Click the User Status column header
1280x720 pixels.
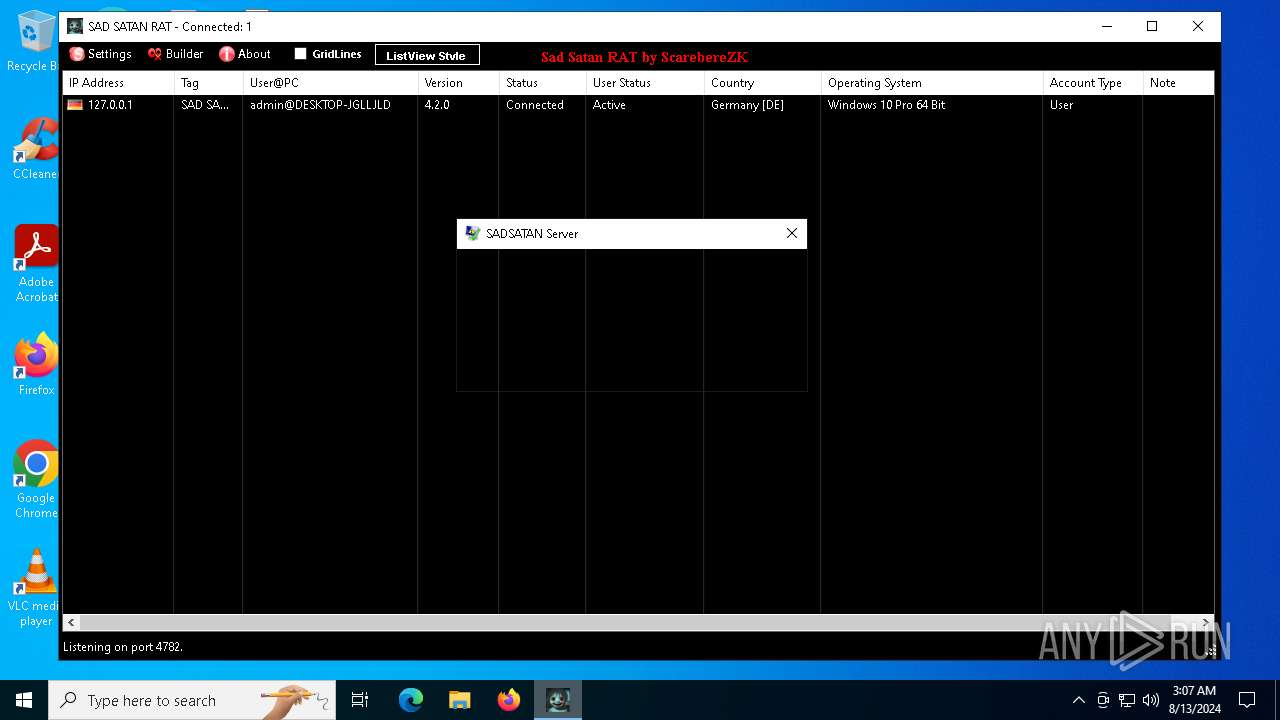[x=645, y=83]
